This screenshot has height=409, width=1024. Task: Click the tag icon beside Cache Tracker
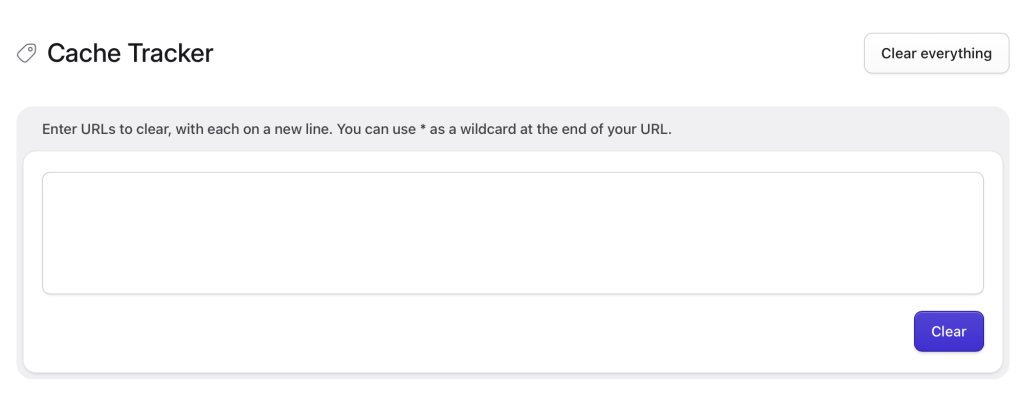27,53
